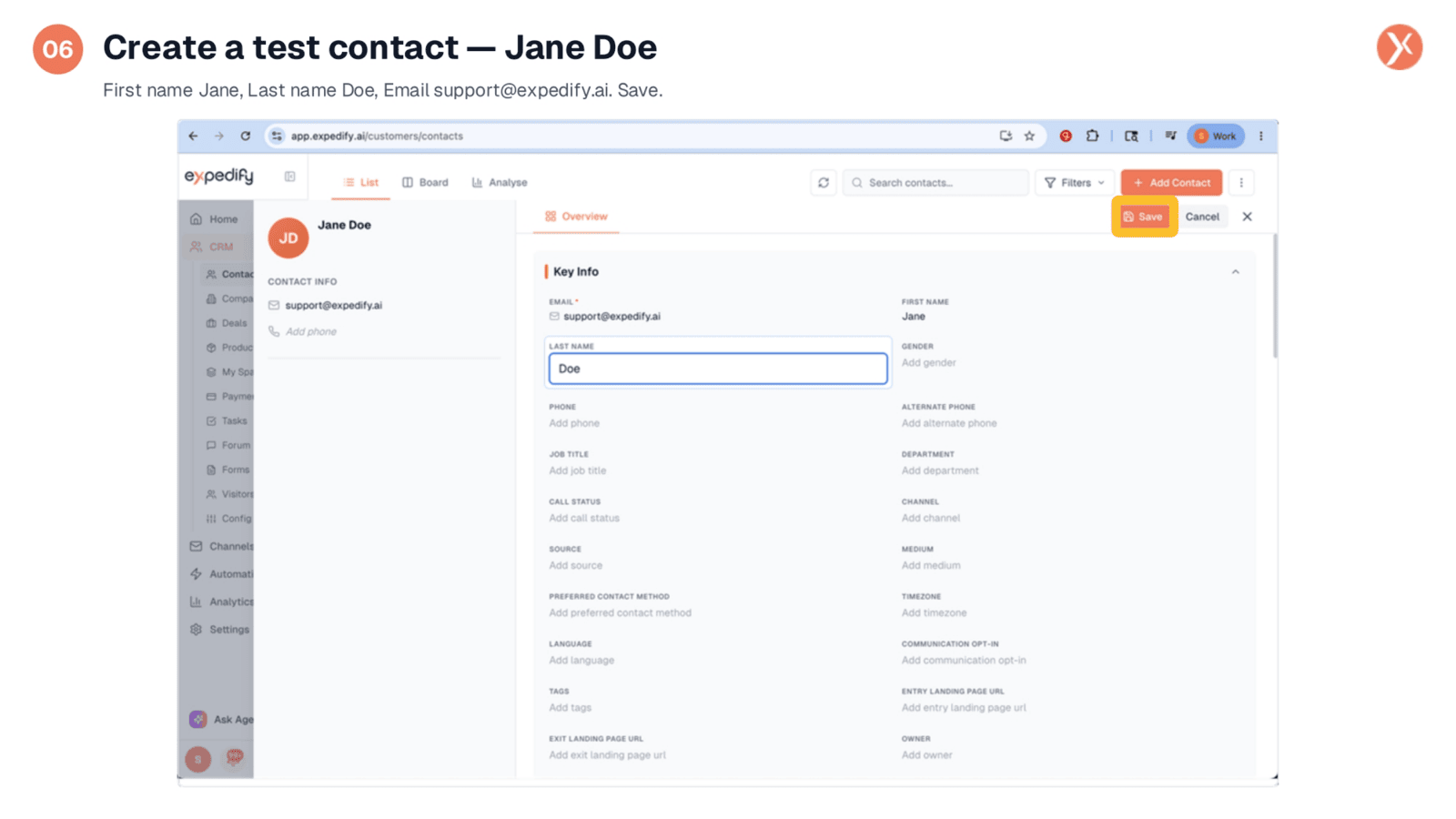Image resolution: width=1456 pixels, height=819 pixels.
Task: Click the Add Contact button
Action: tap(1171, 183)
